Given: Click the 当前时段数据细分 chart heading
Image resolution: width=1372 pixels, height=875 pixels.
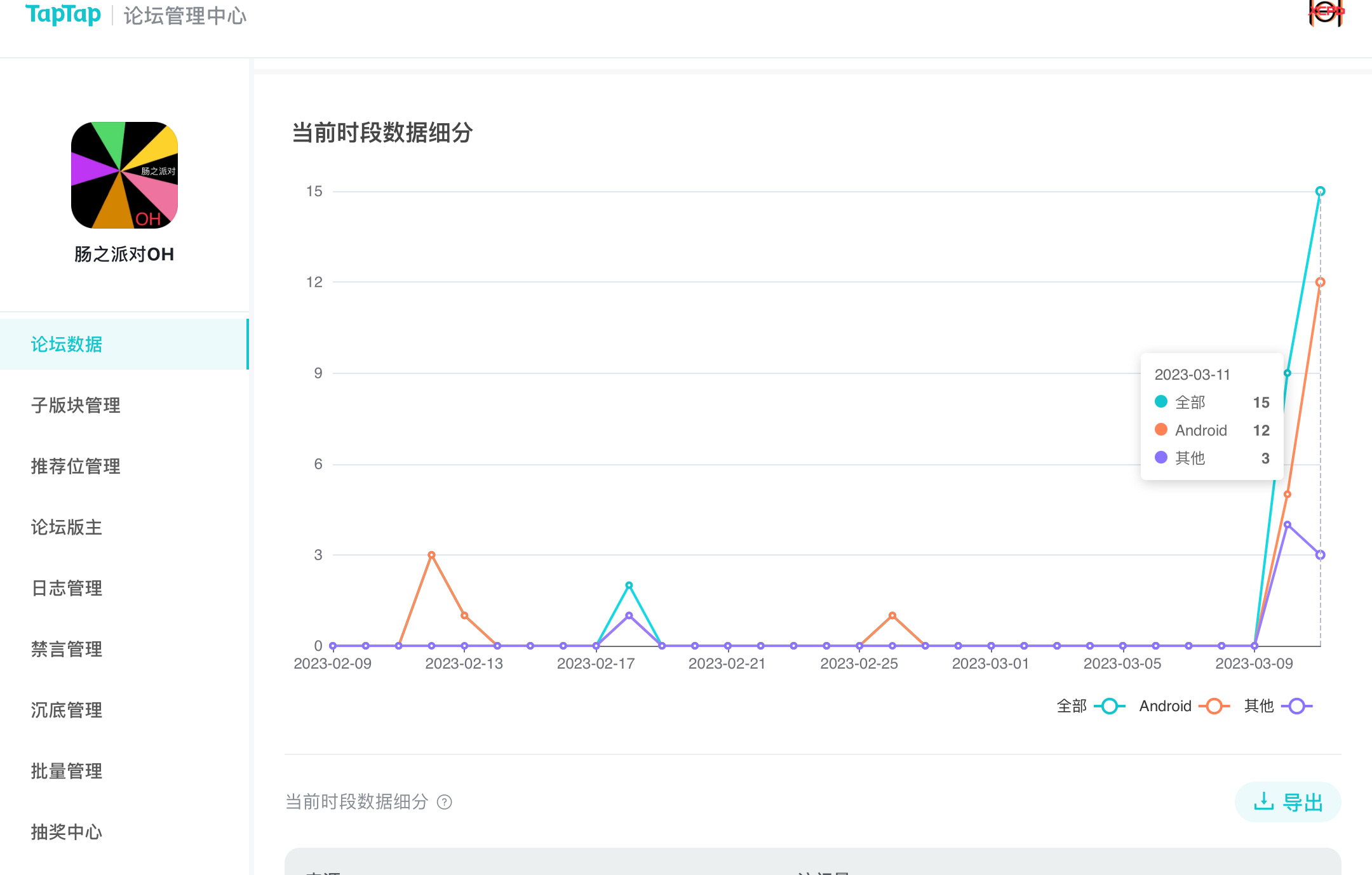Looking at the screenshot, I should pos(382,133).
